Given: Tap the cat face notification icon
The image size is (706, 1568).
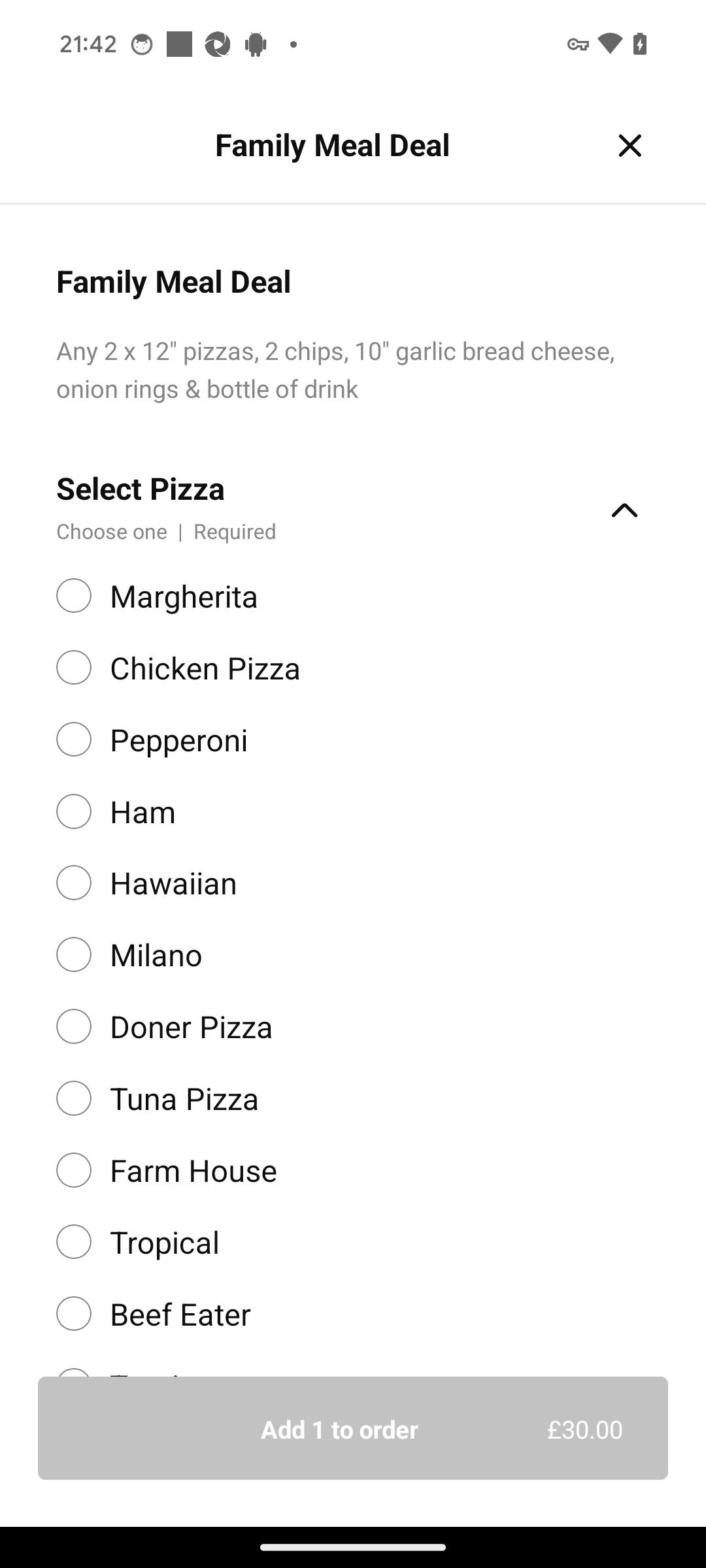Looking at the screenshot, I should coord(142,44).
